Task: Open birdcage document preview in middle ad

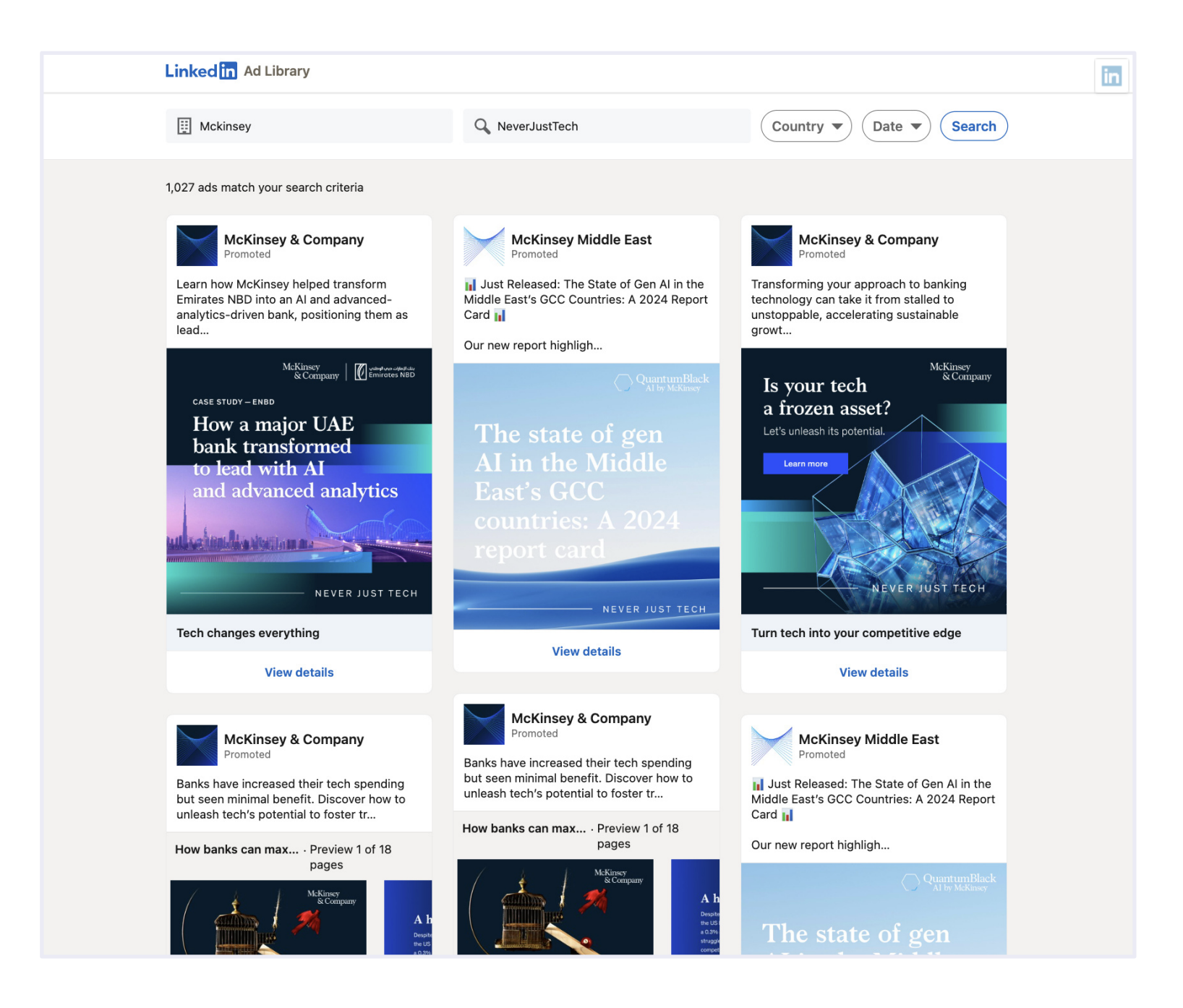Action: [555, 907]
